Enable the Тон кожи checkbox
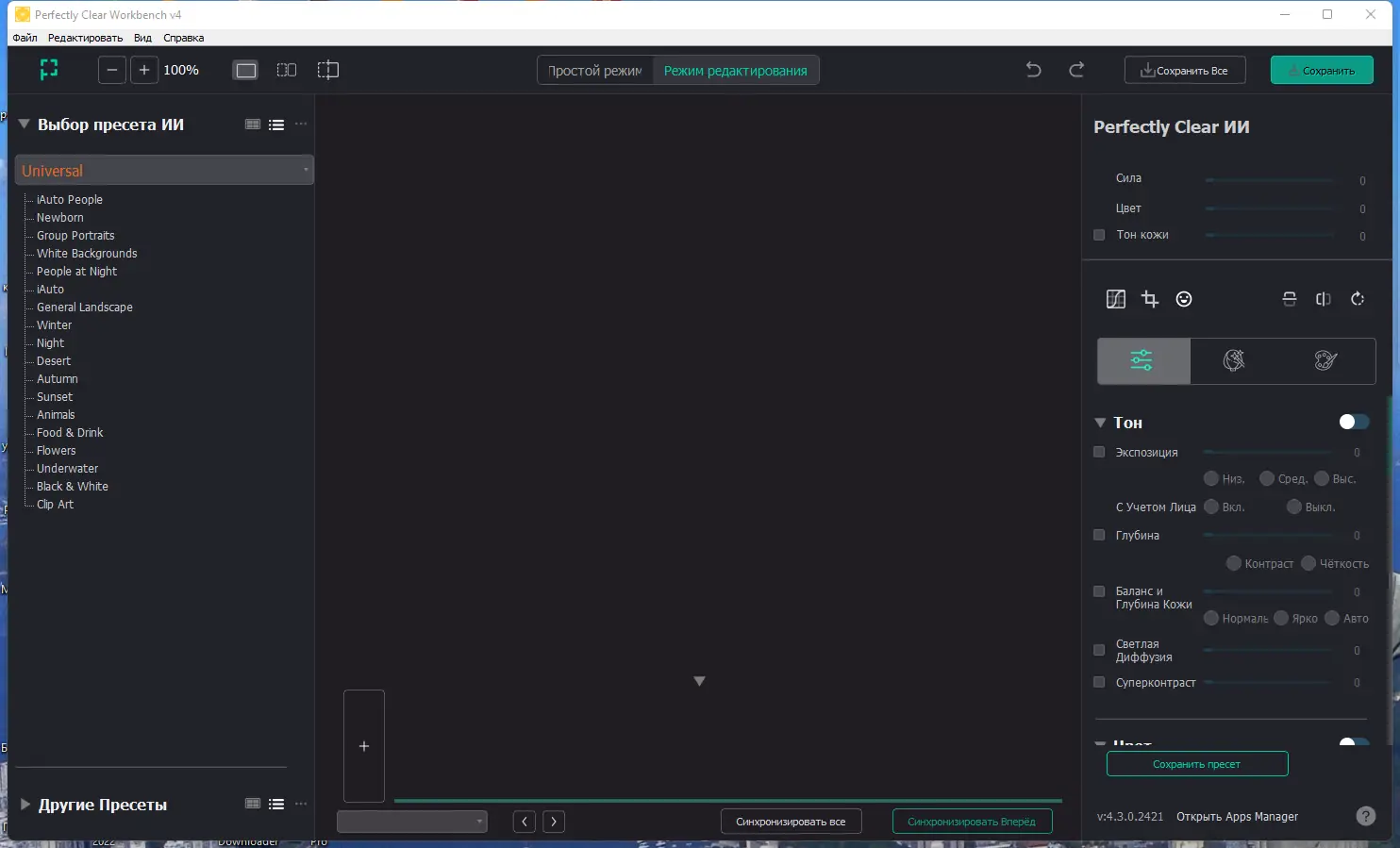Viewport: 1400px width, 848px height. 1099,235
